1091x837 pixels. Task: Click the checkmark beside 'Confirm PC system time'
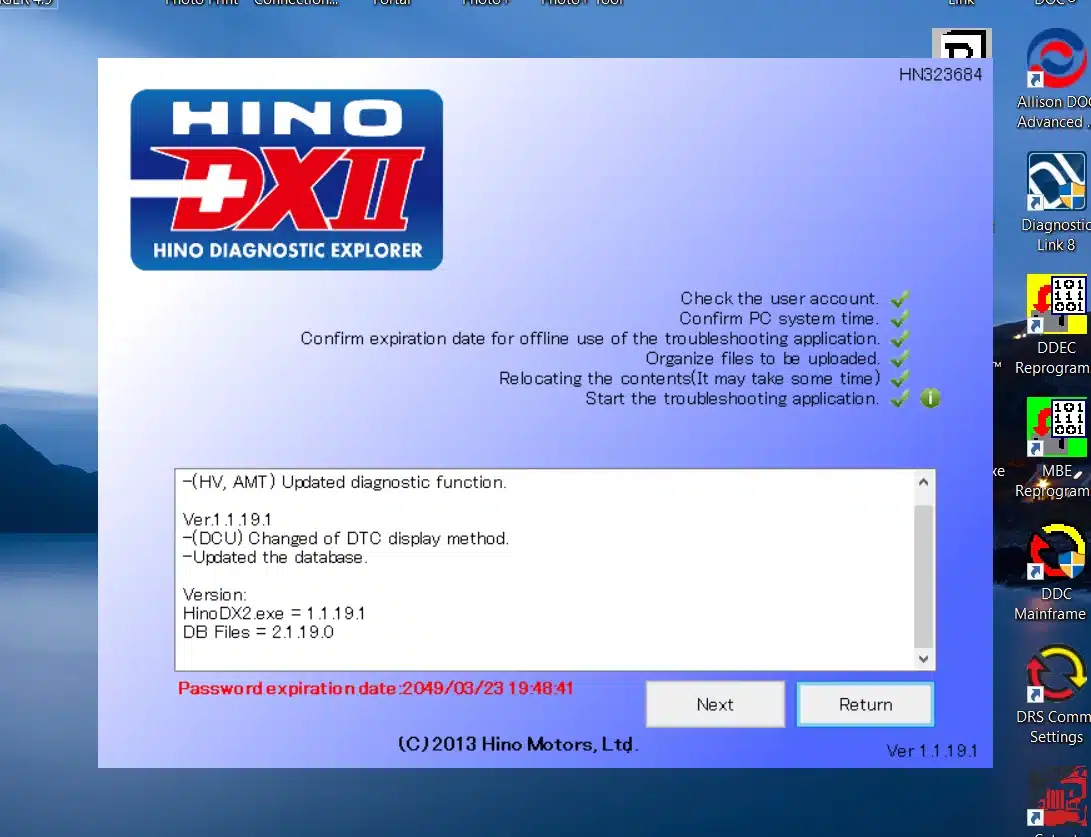900,318
